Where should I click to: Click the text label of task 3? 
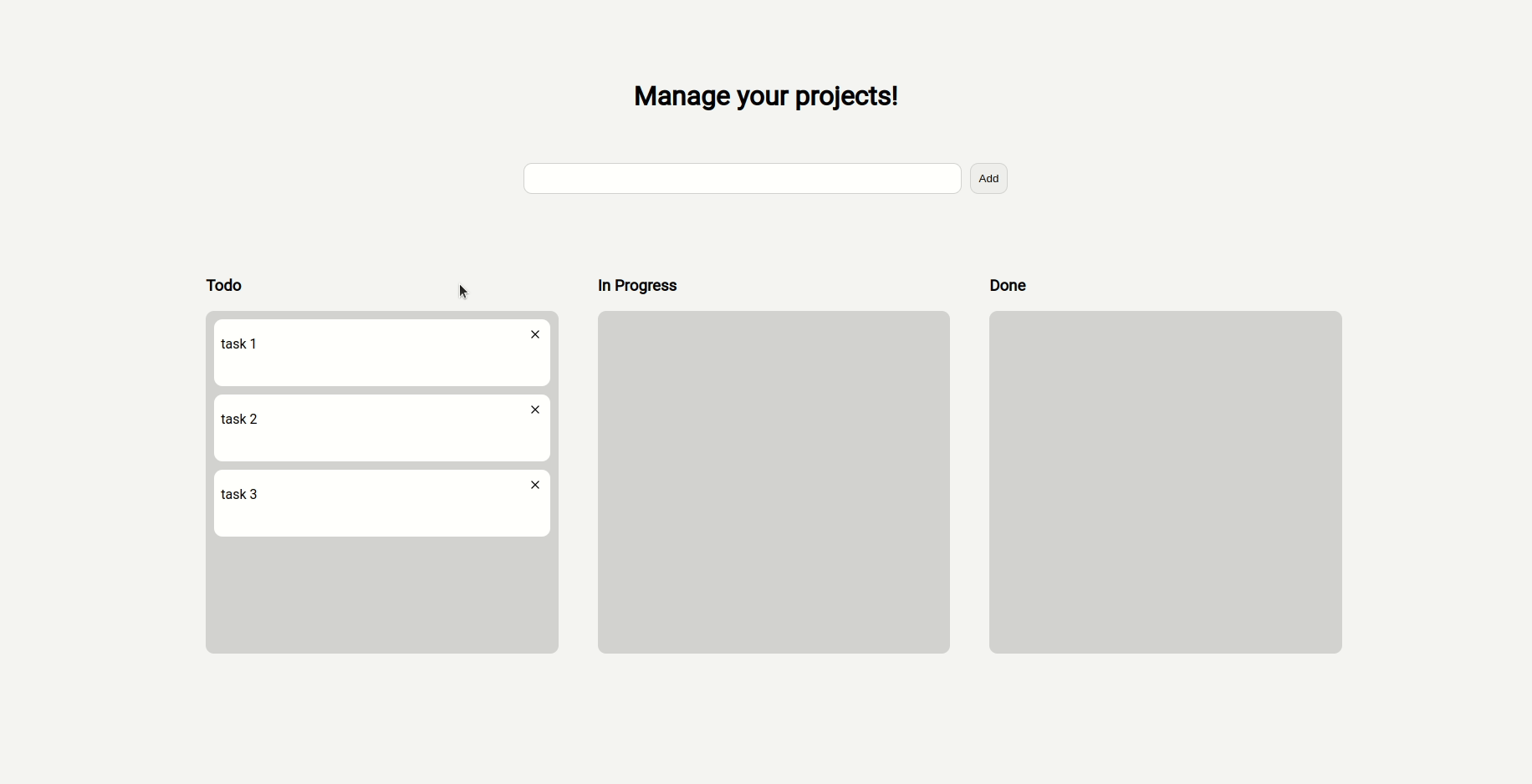[x=239, y=494]
